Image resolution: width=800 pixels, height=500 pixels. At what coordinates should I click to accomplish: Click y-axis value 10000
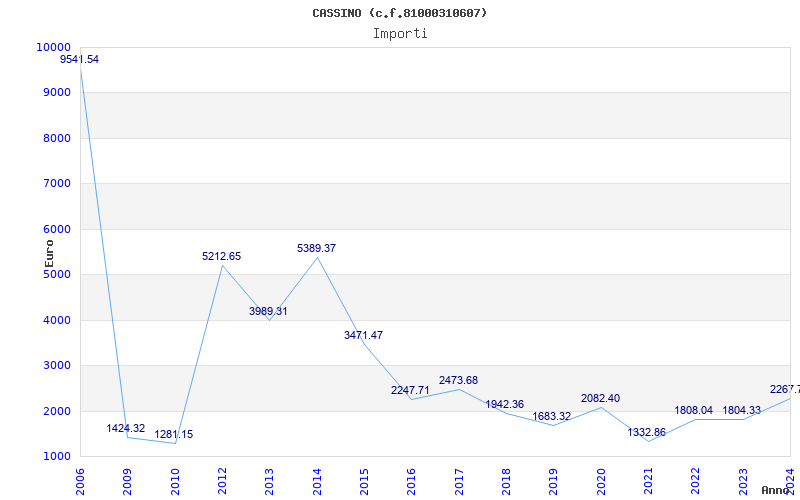(54, 47)
